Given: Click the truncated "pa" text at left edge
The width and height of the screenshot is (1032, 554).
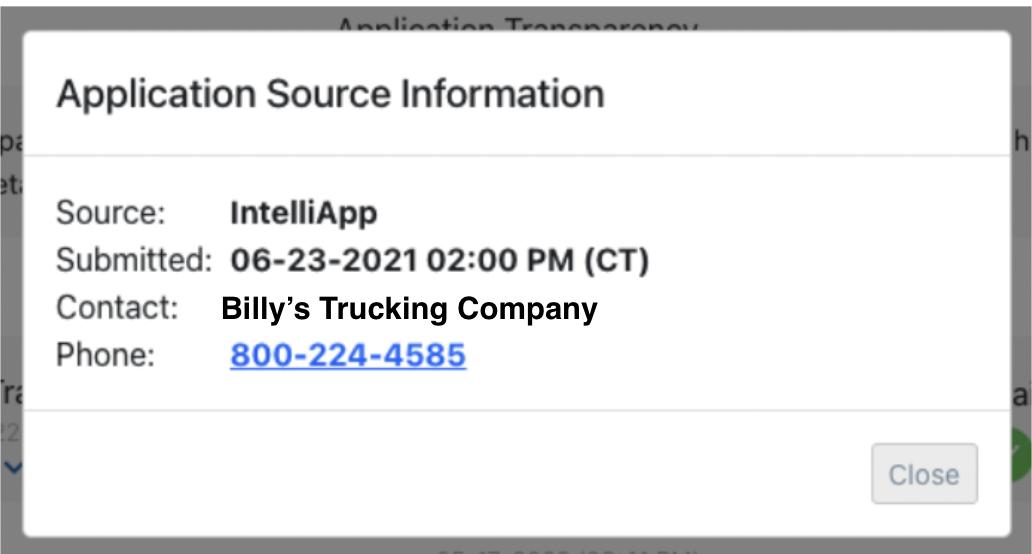Looking at the screenshot, I should pos(11,141).
